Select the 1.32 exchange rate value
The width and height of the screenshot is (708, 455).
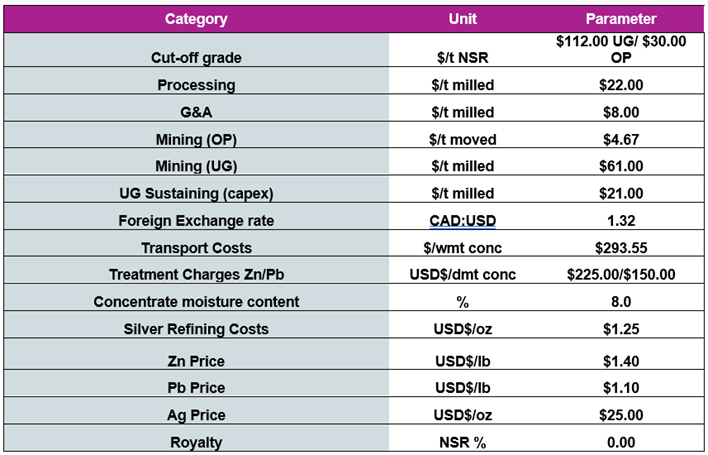(x=620, y=221)
